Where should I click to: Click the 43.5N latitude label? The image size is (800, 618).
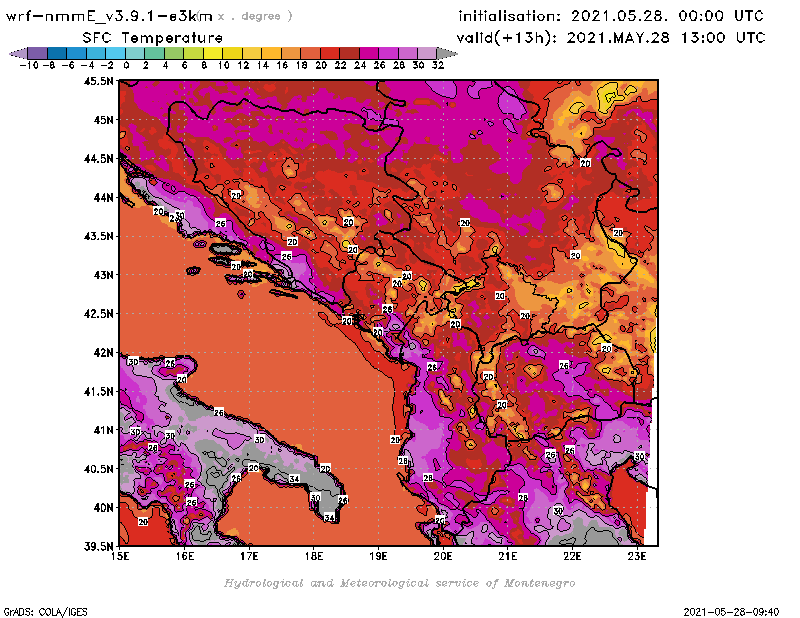click(99, 236)
